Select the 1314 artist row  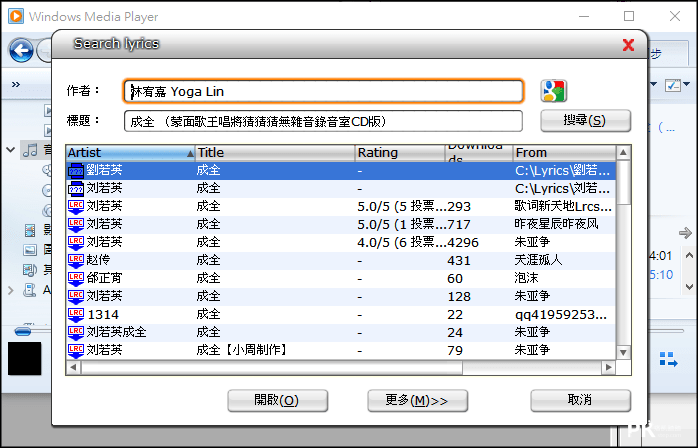(x=341, y=315)
